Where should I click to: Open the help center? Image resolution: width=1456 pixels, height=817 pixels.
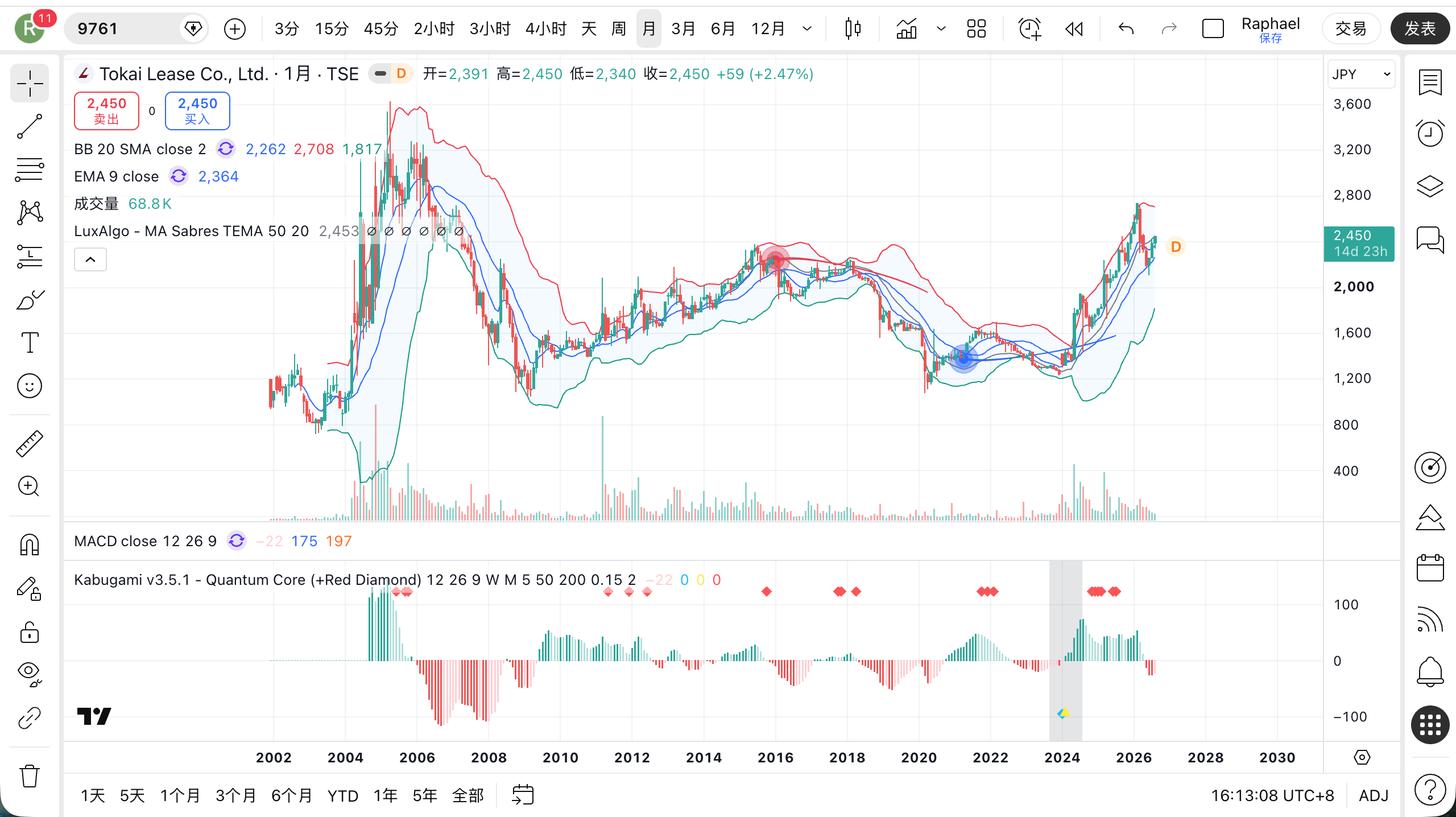pyautogui.click(x=1430, y=790)
